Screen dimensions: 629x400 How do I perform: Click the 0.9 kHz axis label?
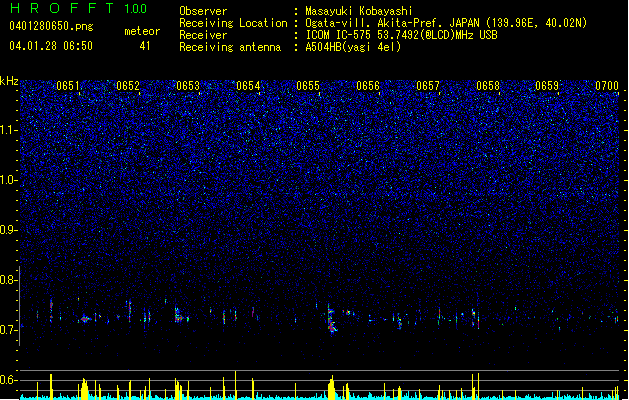click(9, 230)
